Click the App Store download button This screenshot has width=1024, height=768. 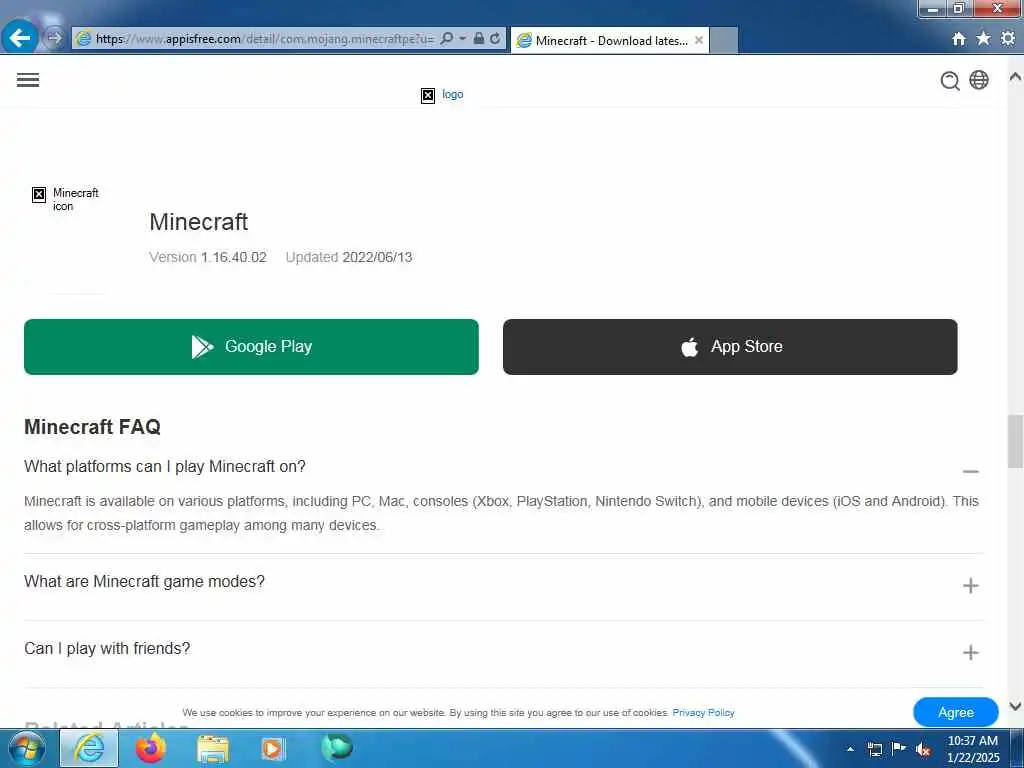click(x=730, y=347)
